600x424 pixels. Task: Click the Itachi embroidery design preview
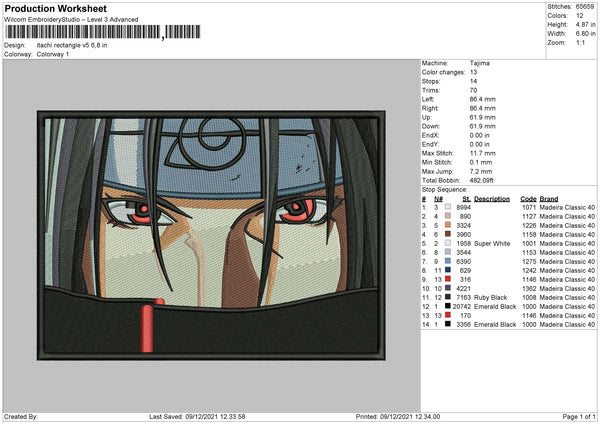(211, 235)
